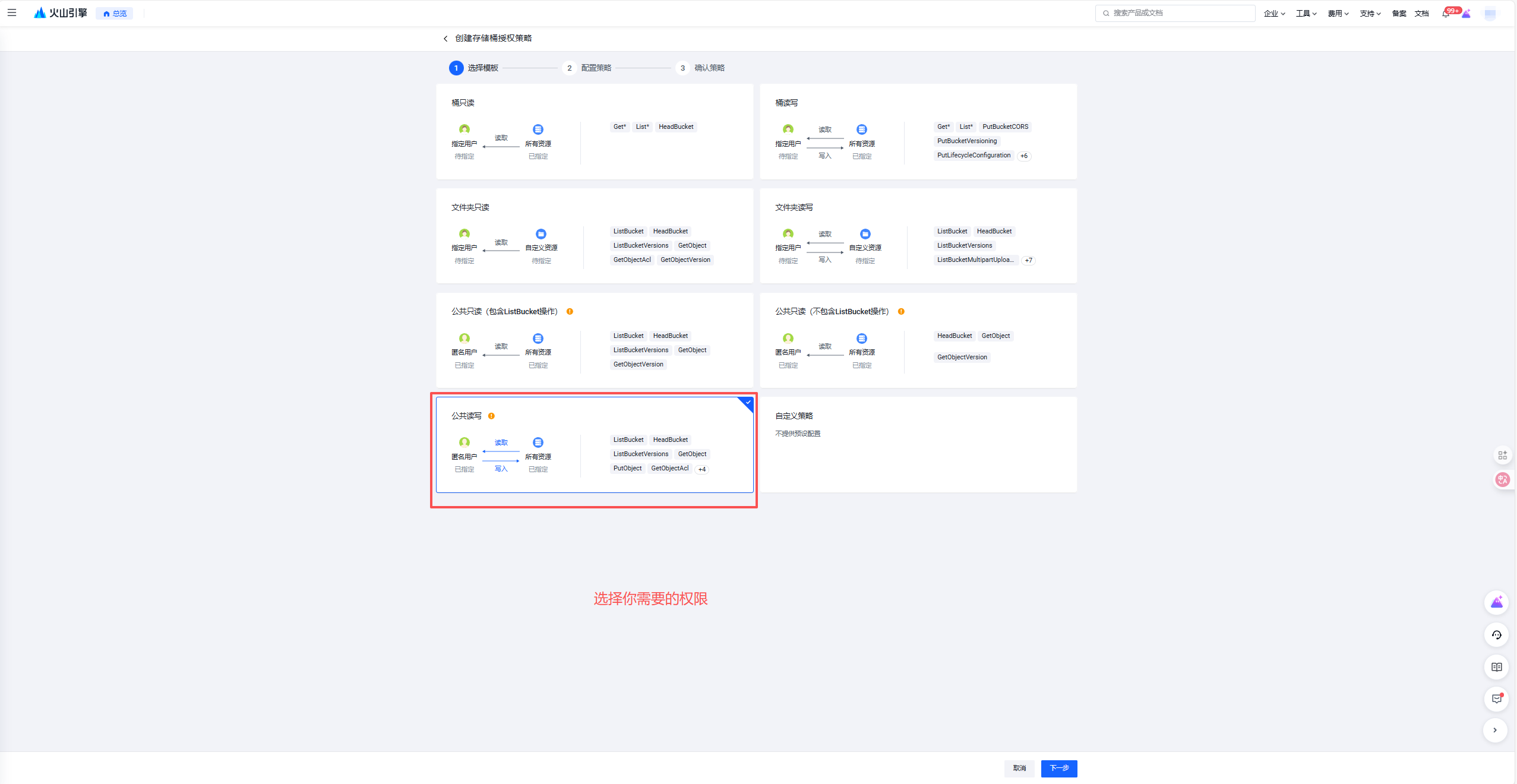Open the floating AI assistant icon

pos(1496,602)
